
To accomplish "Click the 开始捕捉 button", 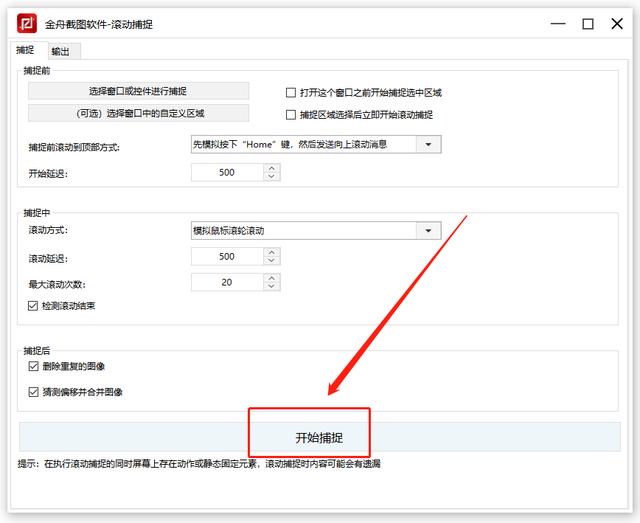I will point(320,437).
